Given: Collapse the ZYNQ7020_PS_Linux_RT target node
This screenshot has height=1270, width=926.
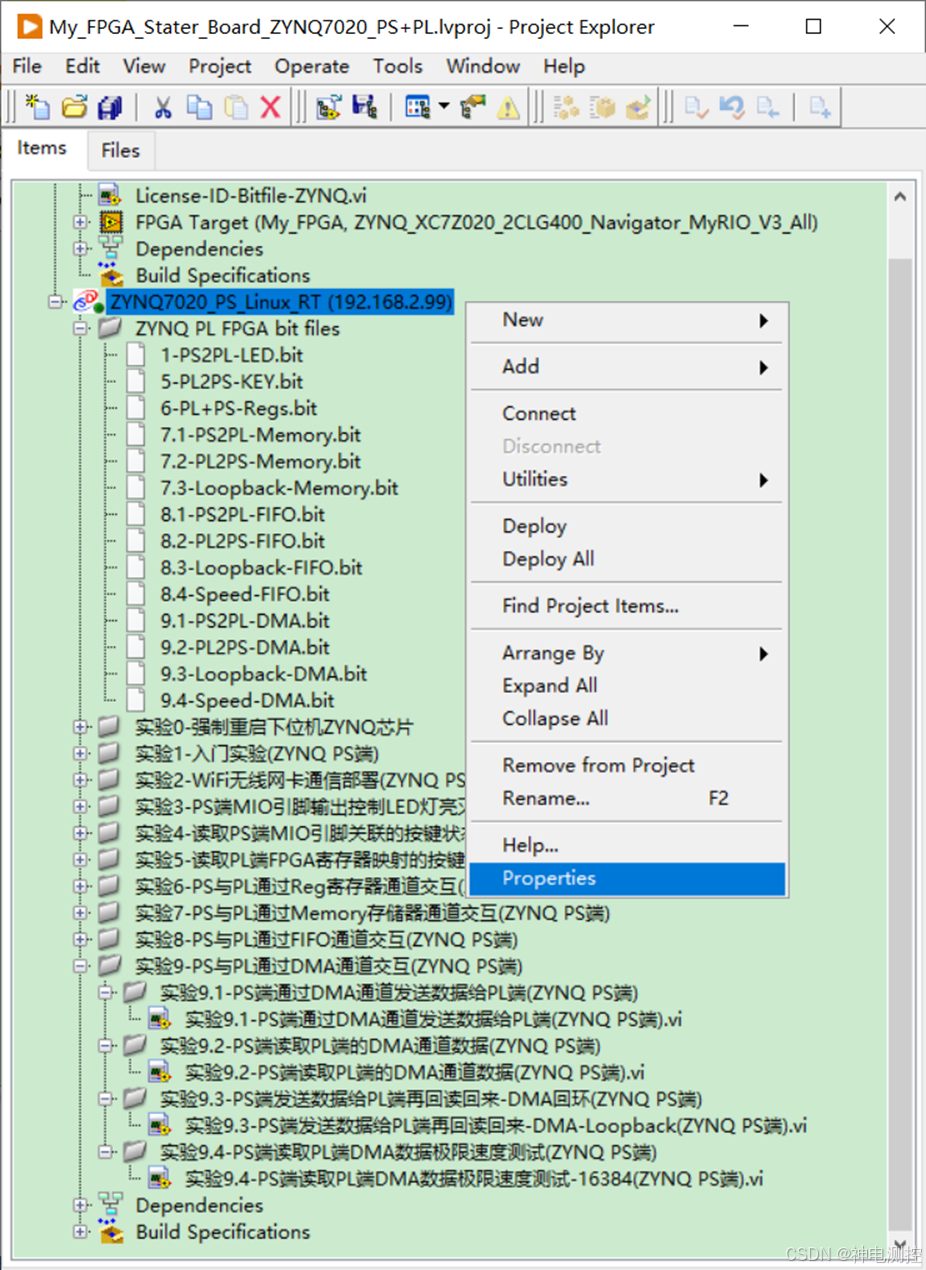Looking at the screenshot, I should [x=57, y=302].
